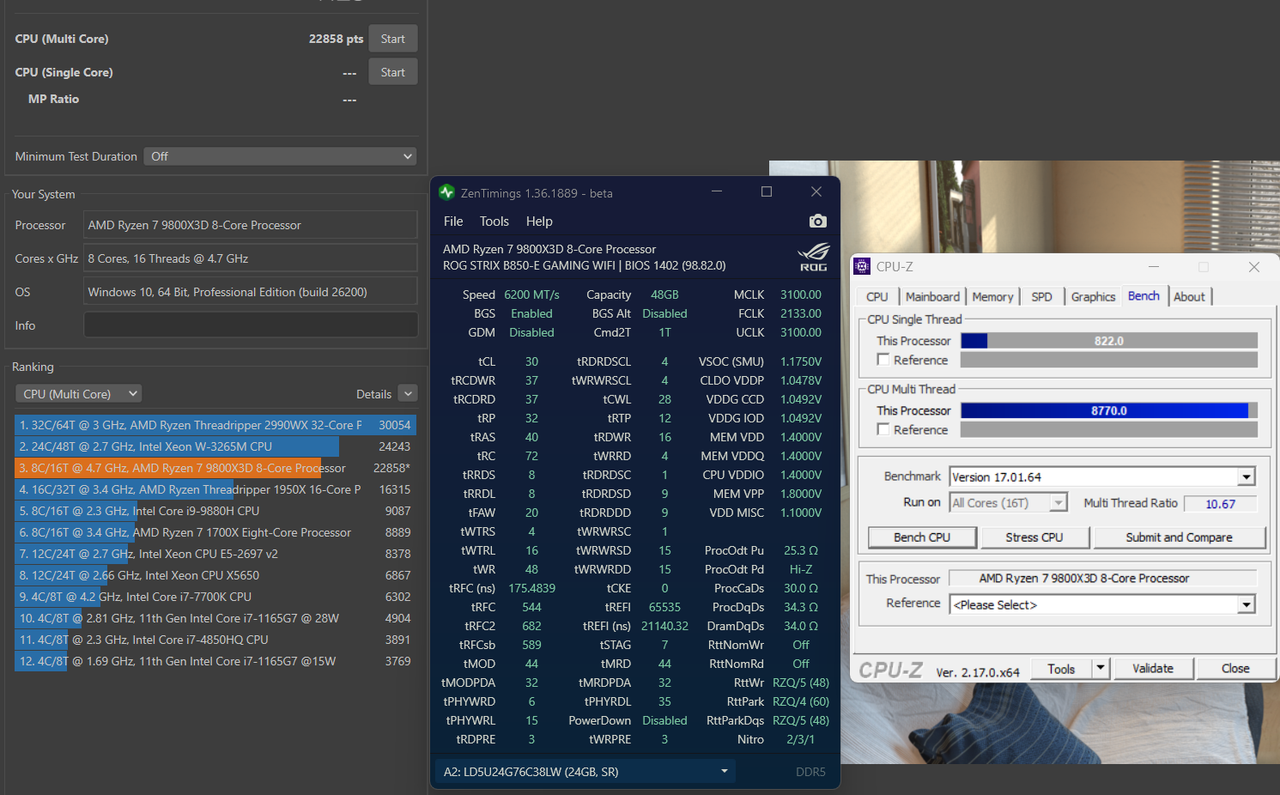This screenshot has width=1280, height=795.
Task: Click the CPU-Z processor name field
Action: click(1102, 579)
